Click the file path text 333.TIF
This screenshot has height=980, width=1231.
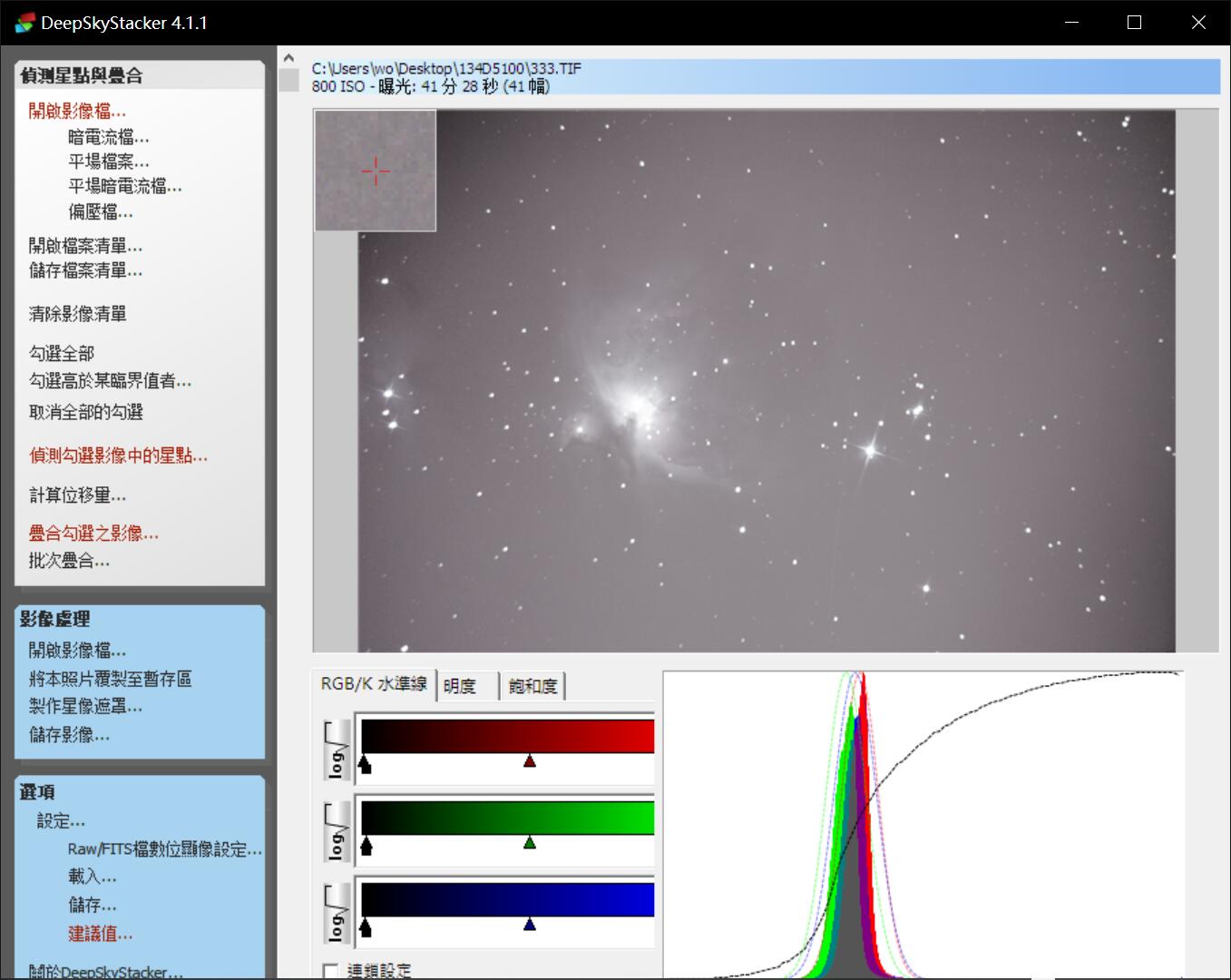click(446, 68)
